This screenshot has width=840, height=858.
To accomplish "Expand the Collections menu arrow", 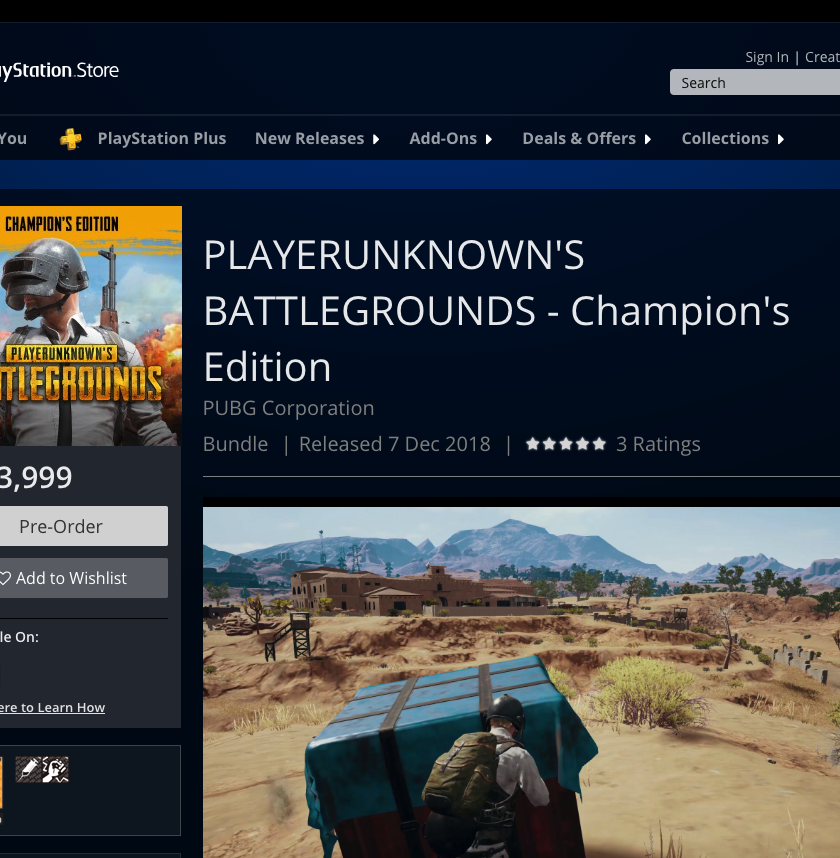I will click(x=780, y=139).
